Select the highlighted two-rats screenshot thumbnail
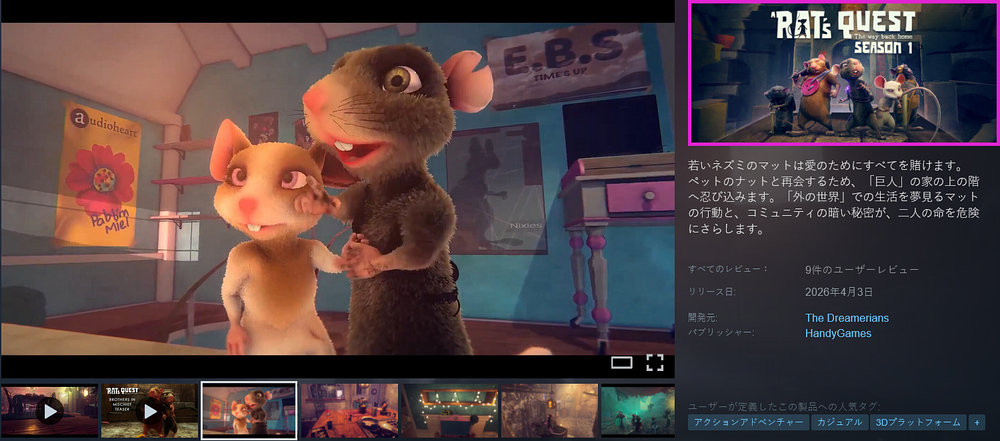The image size is (1000, 441). click(249, 410)
